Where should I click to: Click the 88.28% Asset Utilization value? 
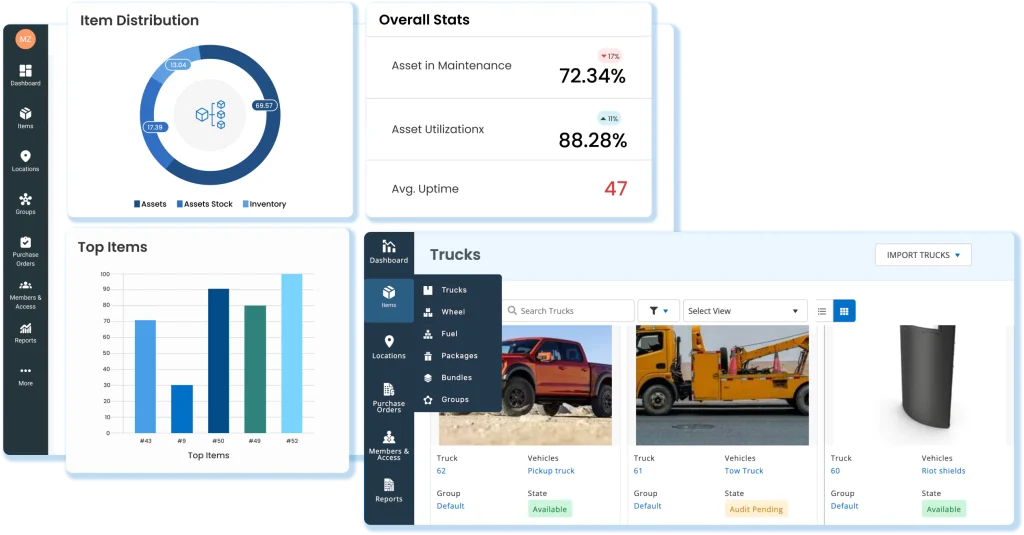593,140
